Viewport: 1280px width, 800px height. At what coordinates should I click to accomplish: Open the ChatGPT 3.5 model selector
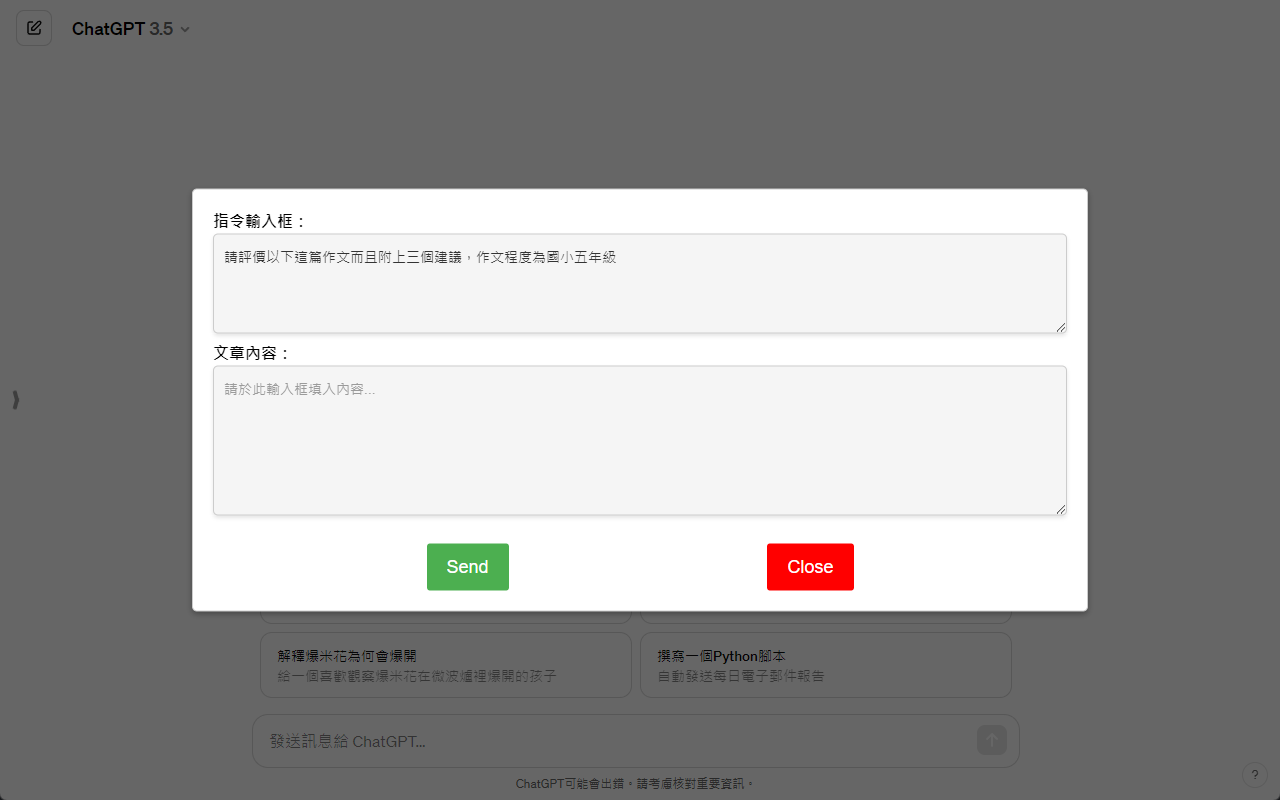pyautogui.click(x=130, y=29)
